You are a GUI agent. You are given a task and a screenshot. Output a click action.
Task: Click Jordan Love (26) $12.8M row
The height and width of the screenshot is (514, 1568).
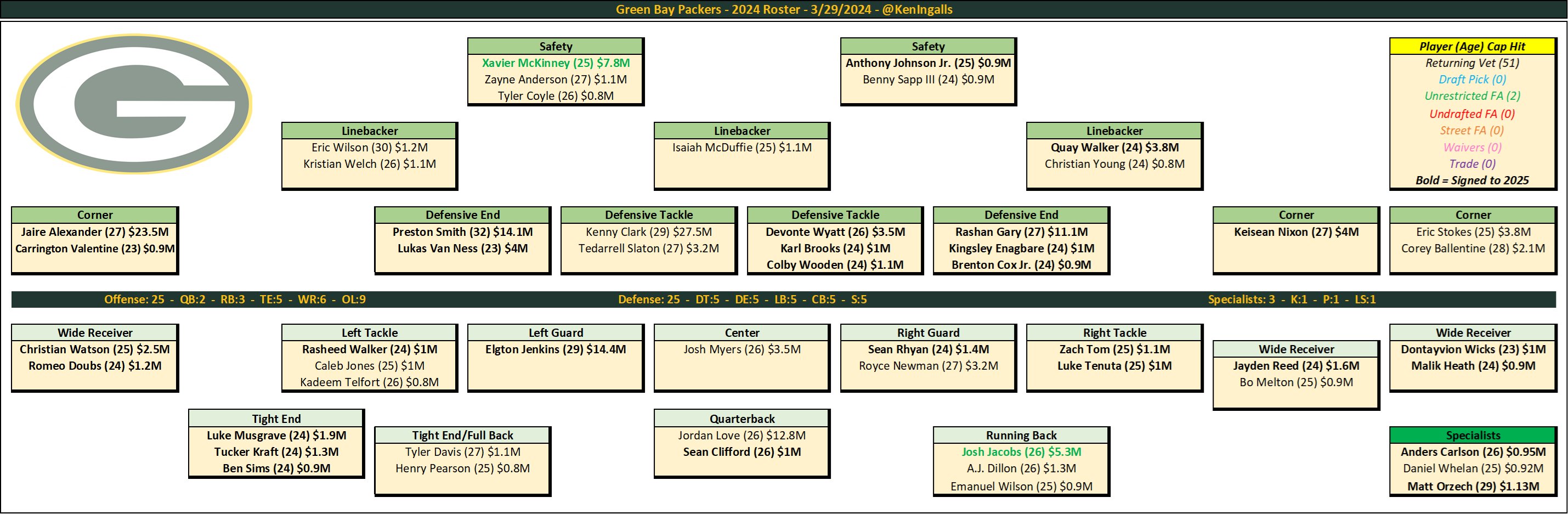click(742, 436)
